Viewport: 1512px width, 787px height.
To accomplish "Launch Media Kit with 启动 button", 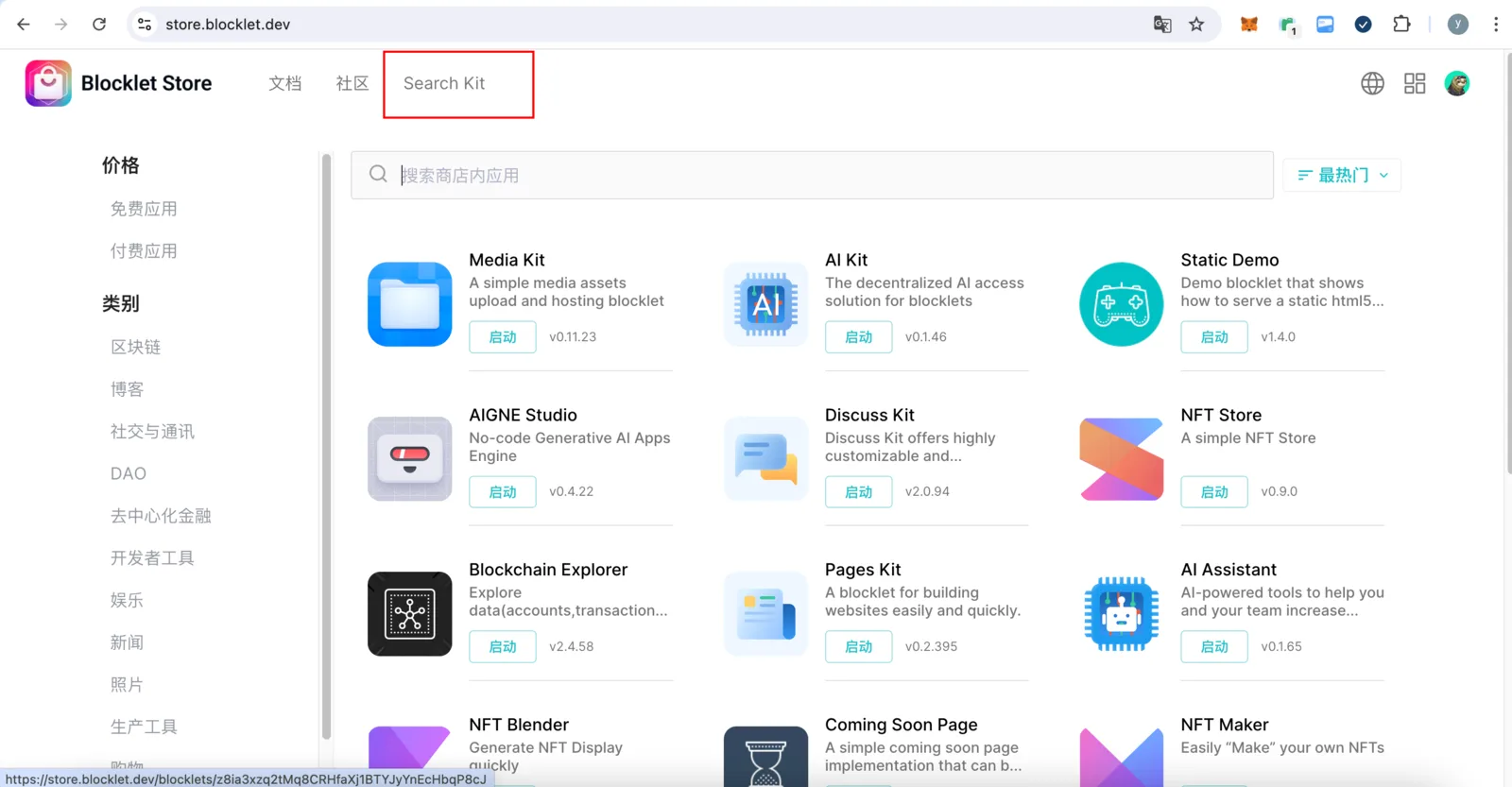I will 503,337.
